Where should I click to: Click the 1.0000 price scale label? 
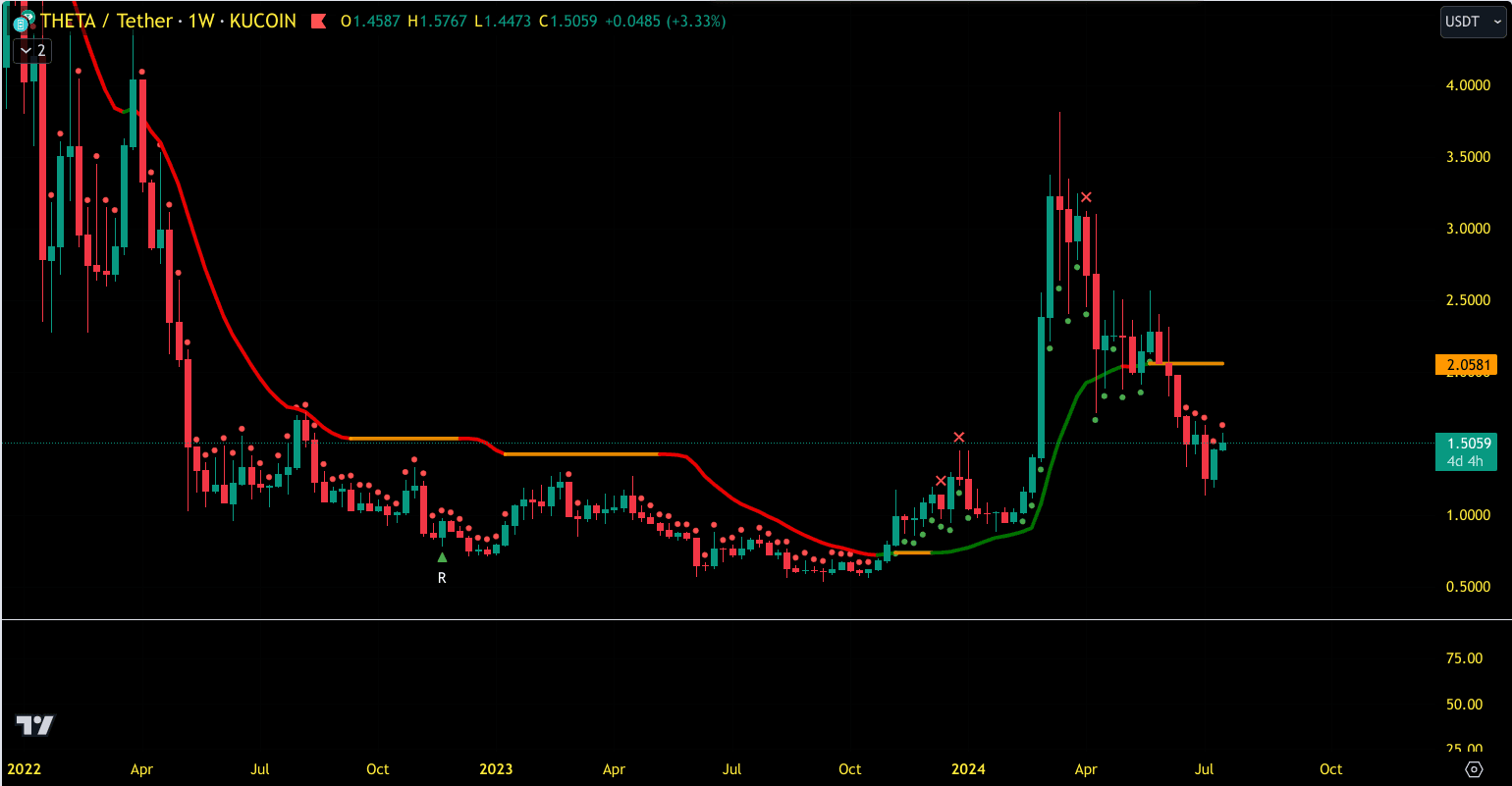[x=1468, y=515]
